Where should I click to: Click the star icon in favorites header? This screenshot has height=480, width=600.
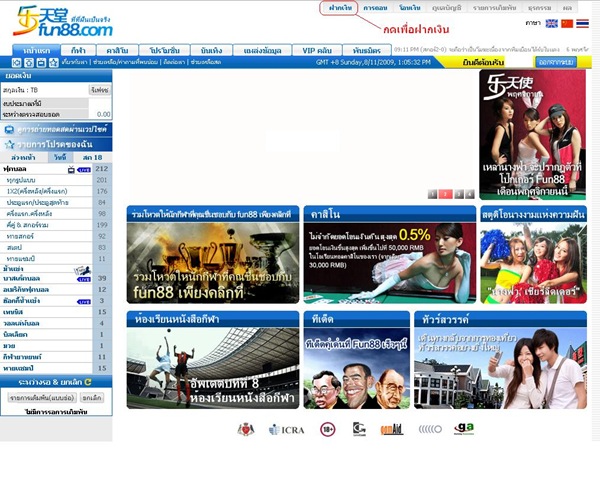click(10, 145)
